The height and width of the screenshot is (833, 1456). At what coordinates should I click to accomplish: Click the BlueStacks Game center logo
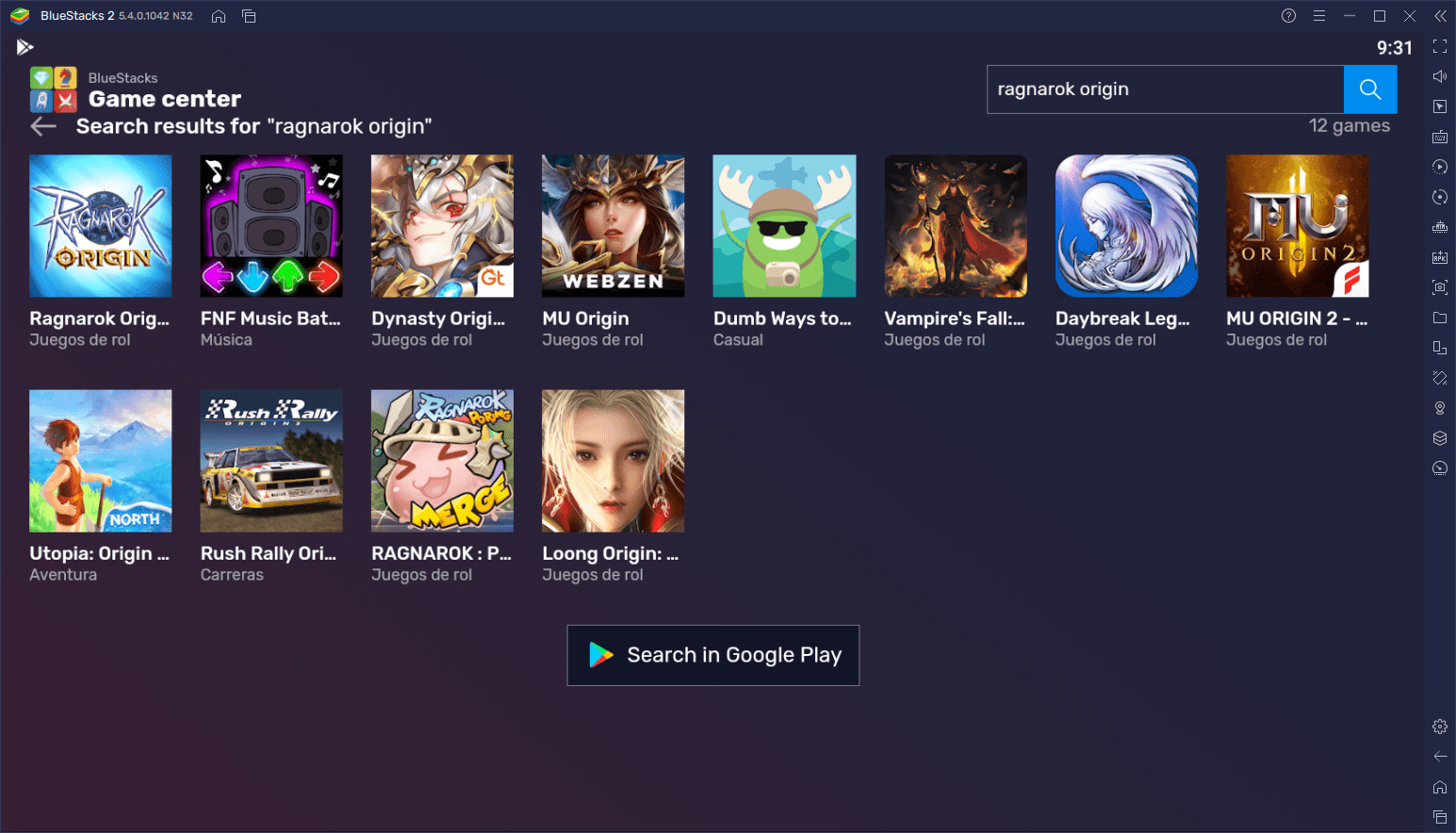tap(54, 90)
